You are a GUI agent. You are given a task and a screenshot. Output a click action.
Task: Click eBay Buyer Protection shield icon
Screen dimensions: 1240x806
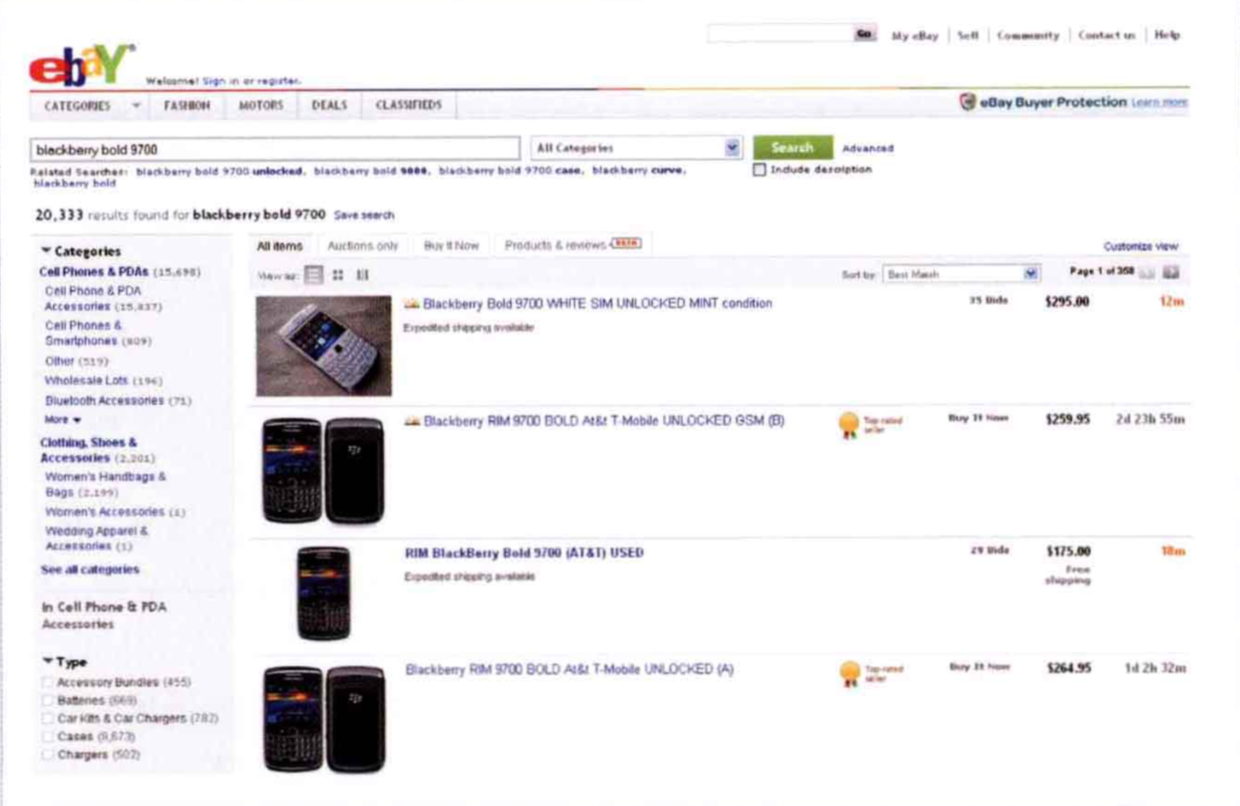[967, 102]
